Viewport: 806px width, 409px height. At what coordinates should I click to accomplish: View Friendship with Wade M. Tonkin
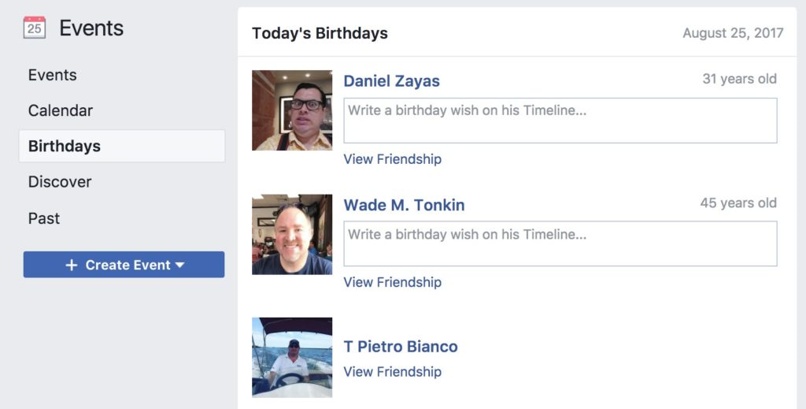coord(392,282)
